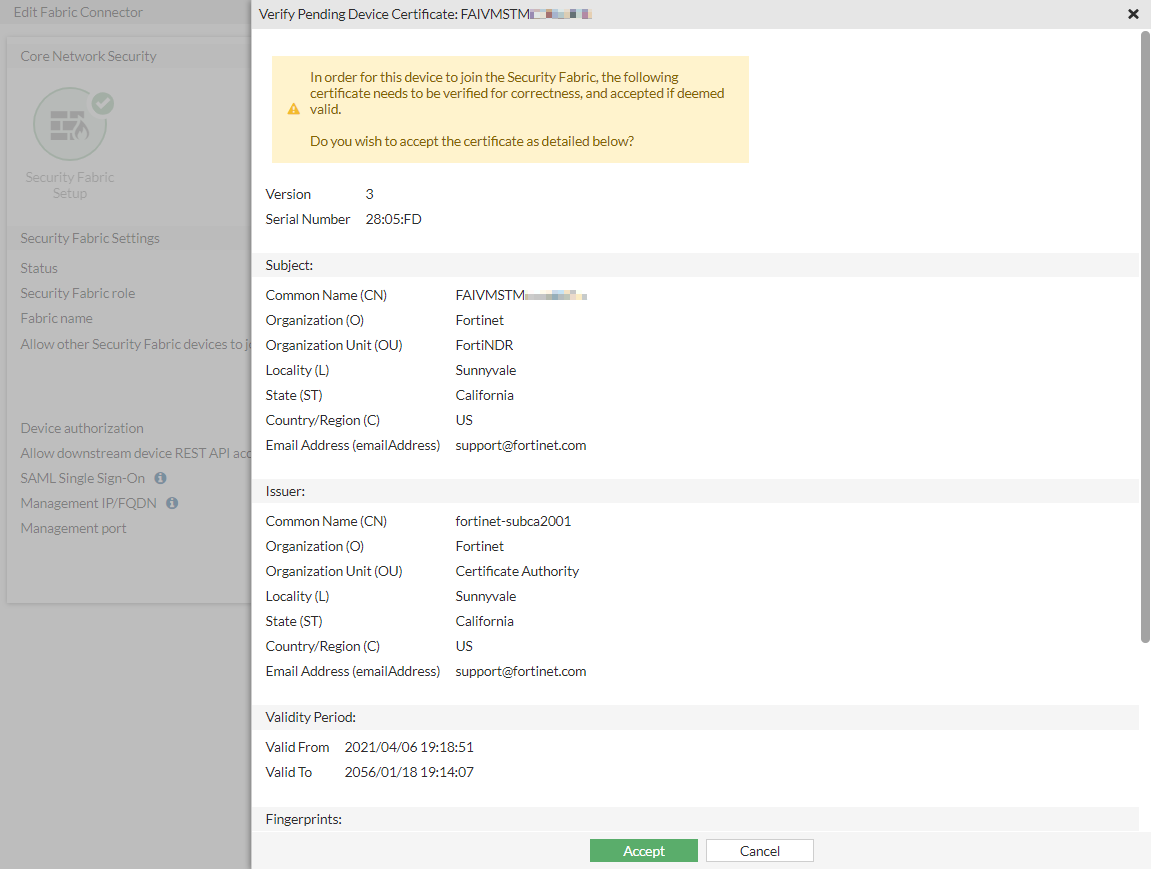The height and width of the screenshot is (869, 1151).
Task: Close the Verify Pending Device Certificate dialog
Action: coord(1133,14)
